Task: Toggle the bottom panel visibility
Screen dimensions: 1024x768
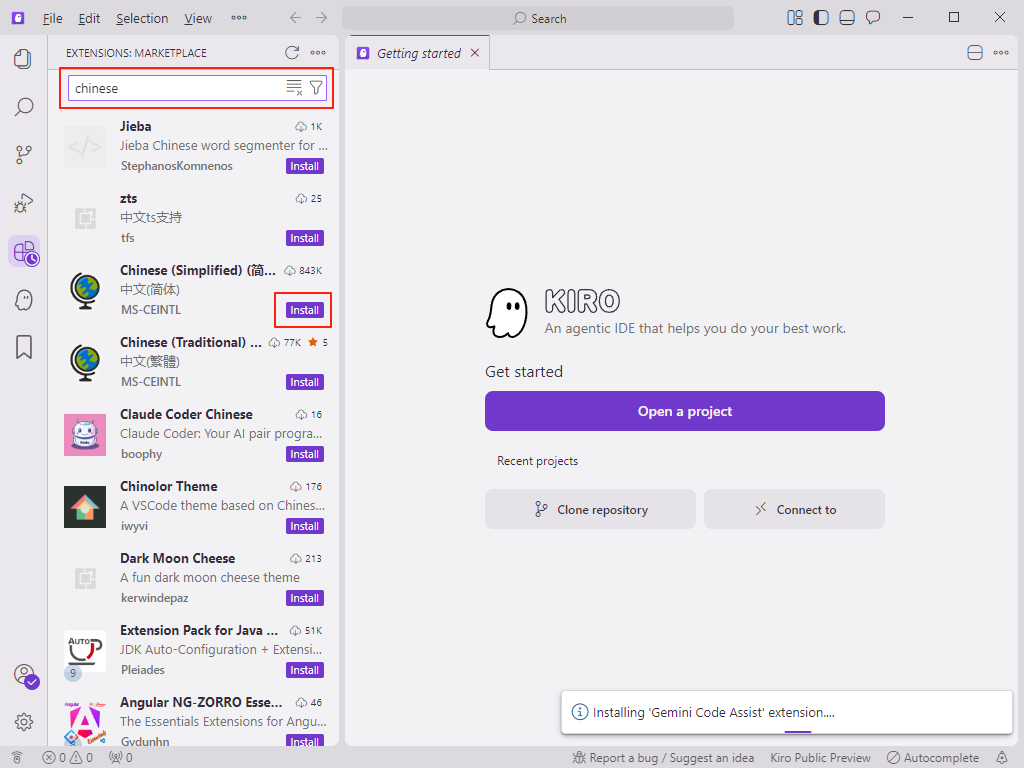Action: [x=847, y=18]
